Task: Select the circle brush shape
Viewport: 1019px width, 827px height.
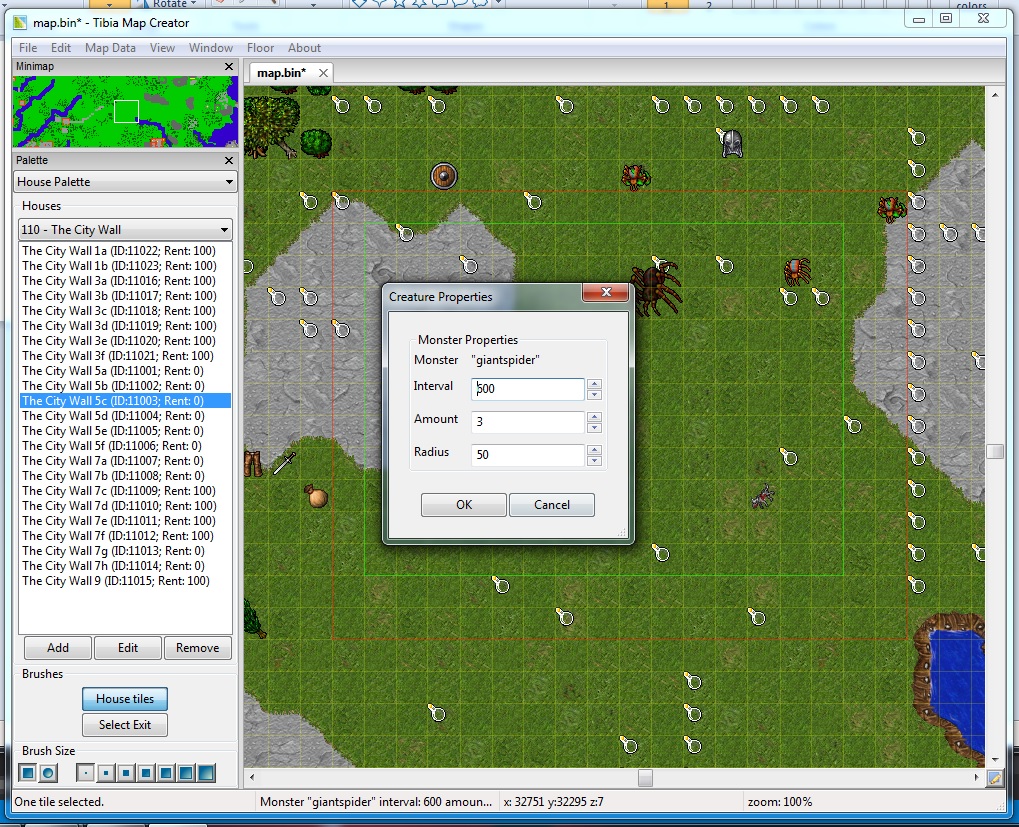Action: (x=48, y=773)
